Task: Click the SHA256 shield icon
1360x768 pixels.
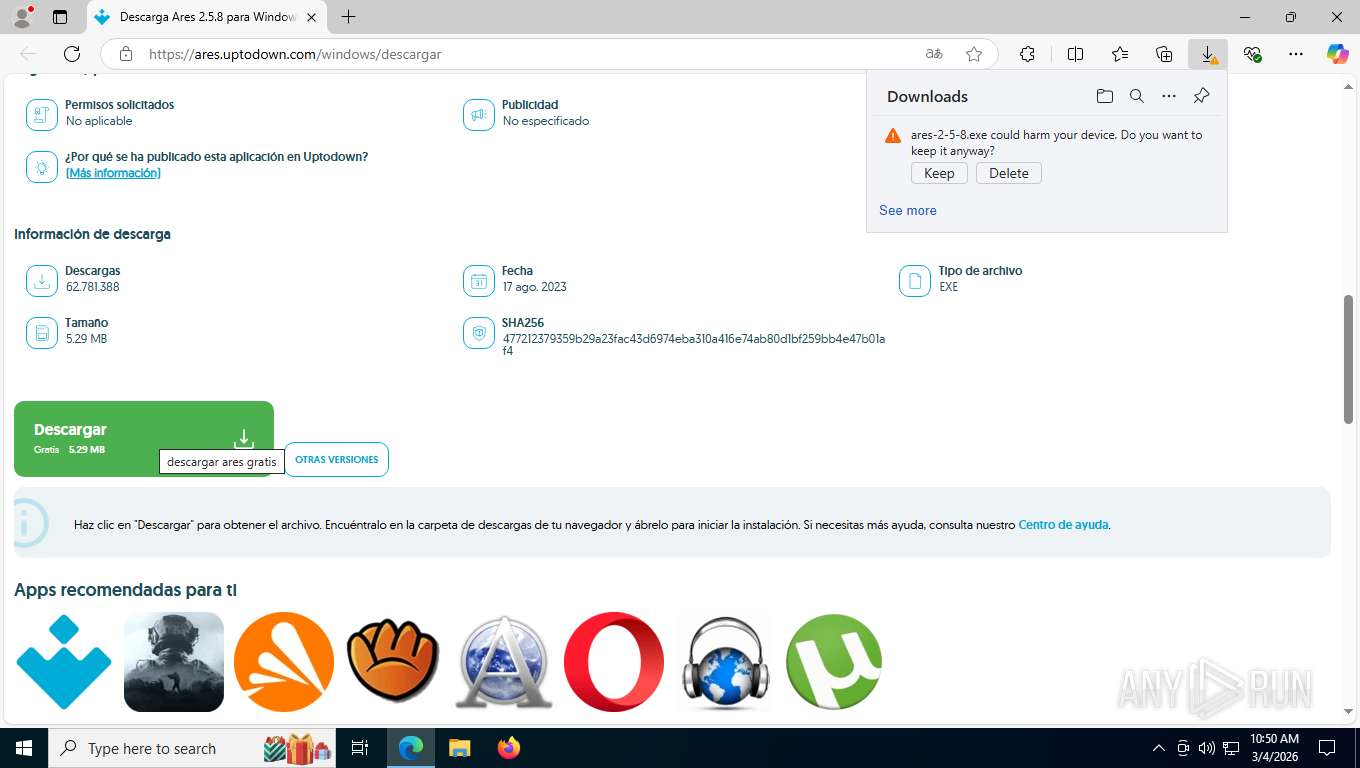Action: pos(479,333)
